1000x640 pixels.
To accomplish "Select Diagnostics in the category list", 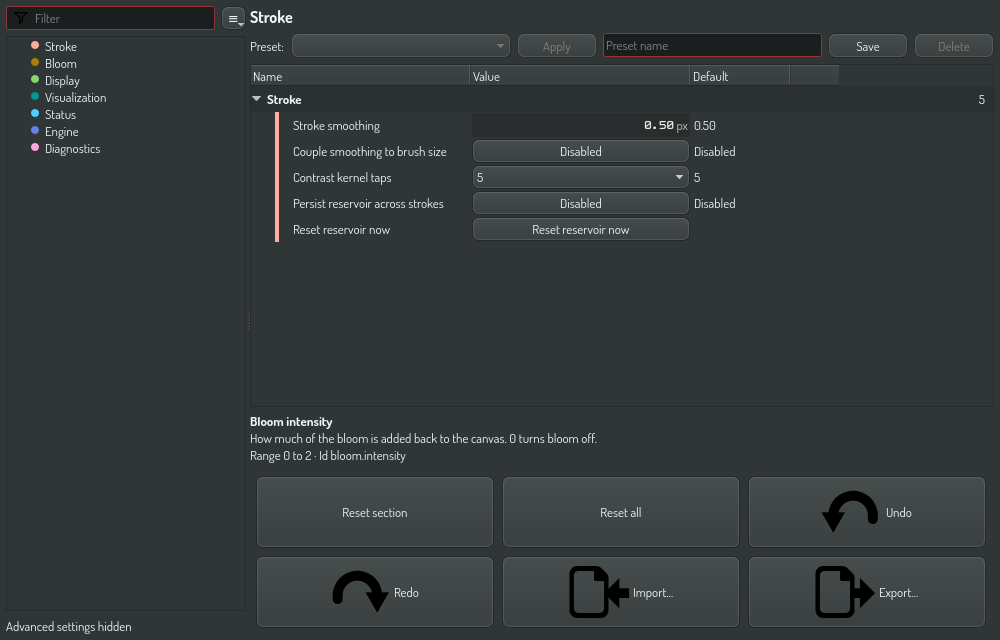I will pos(72,149).
